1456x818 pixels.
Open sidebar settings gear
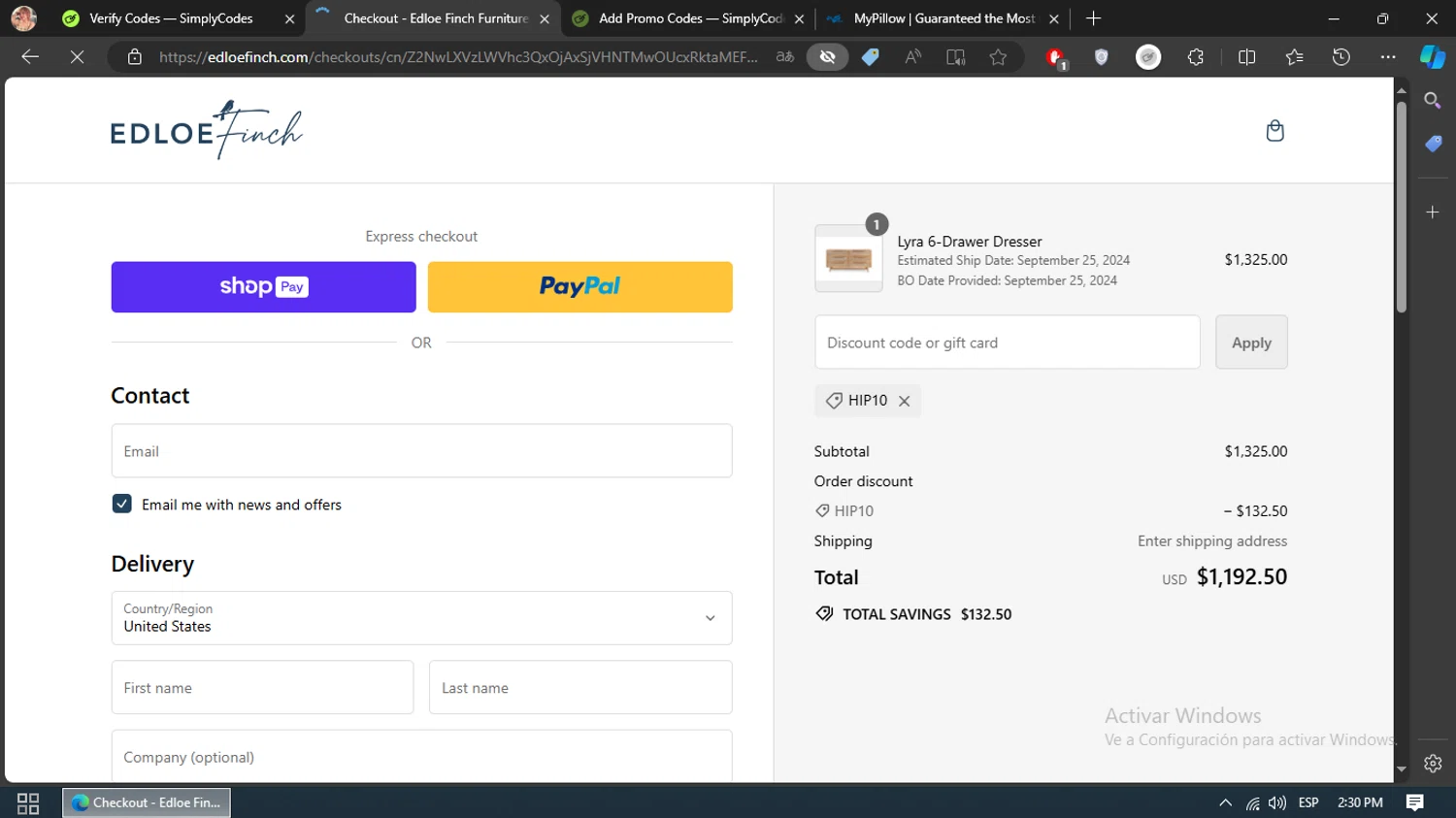click(1433, 764)
